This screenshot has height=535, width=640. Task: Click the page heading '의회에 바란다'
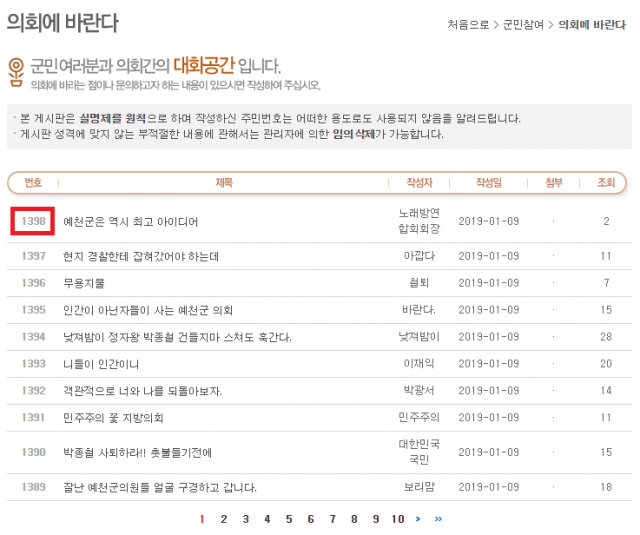click(x=62, y=23)
